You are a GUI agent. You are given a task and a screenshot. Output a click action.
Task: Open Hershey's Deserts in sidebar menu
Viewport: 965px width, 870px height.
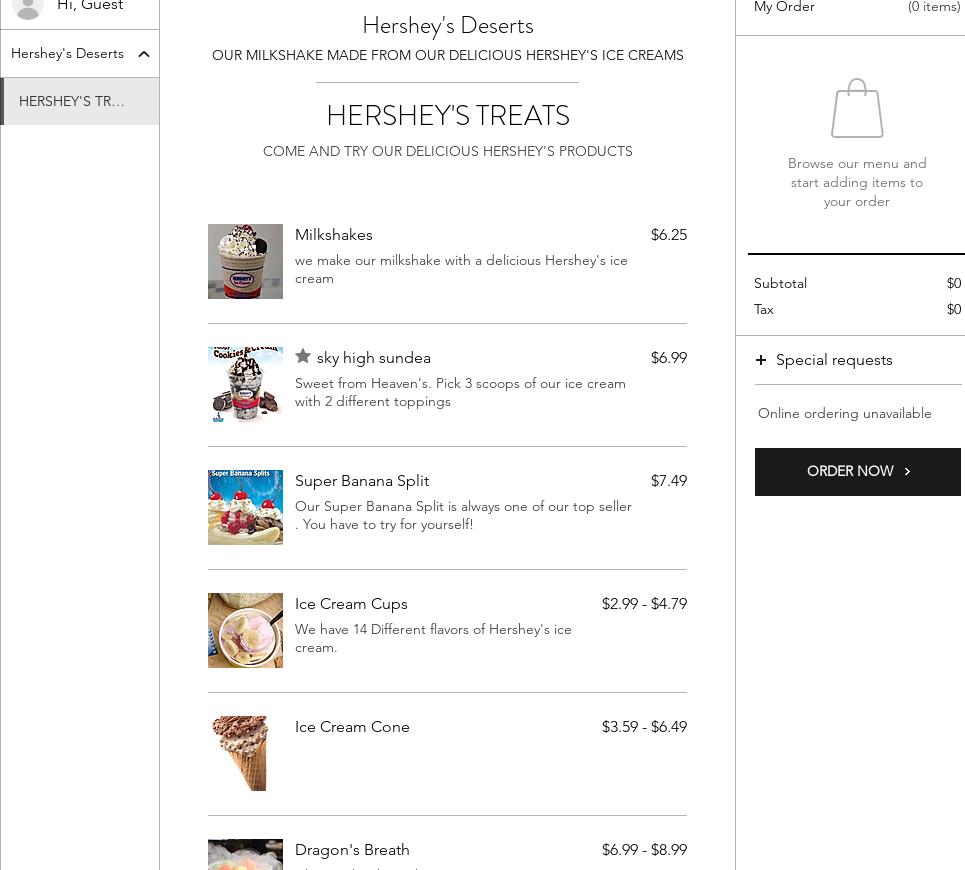[x=67, y=54]
